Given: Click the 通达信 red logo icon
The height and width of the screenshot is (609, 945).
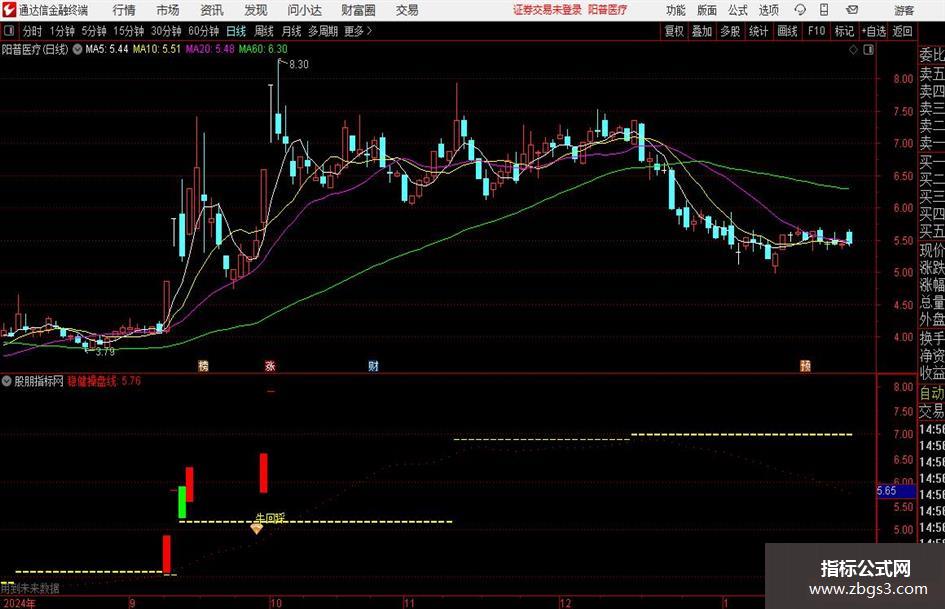Looking at the screenshot, I should coord(9,10).
